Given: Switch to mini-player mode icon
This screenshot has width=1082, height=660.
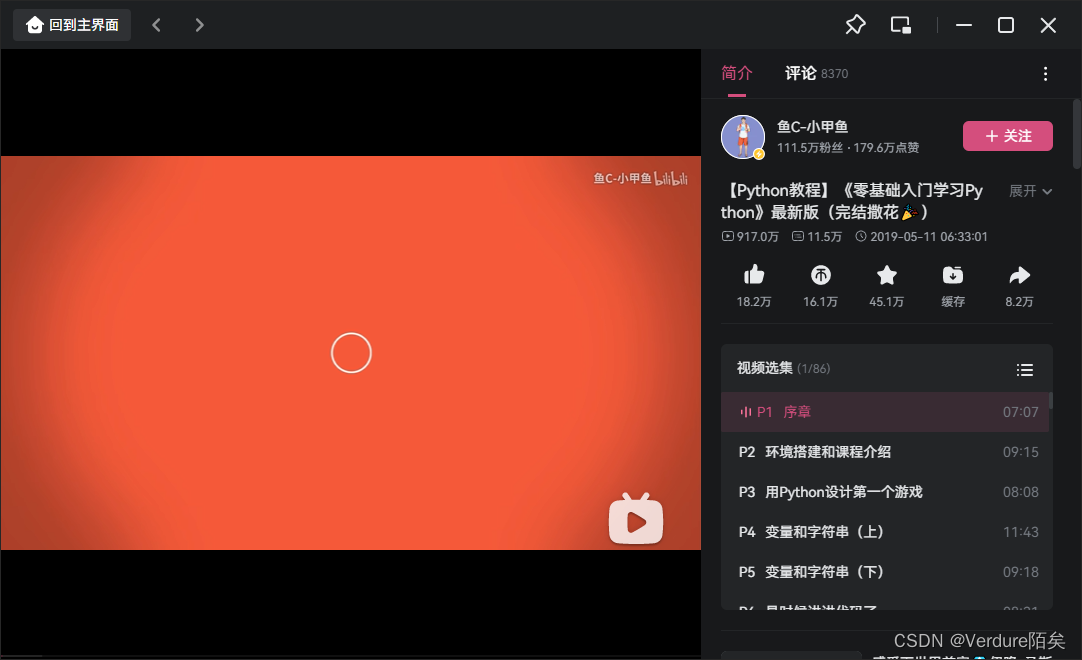Looking at the screenshot, I should click(901, 26).
